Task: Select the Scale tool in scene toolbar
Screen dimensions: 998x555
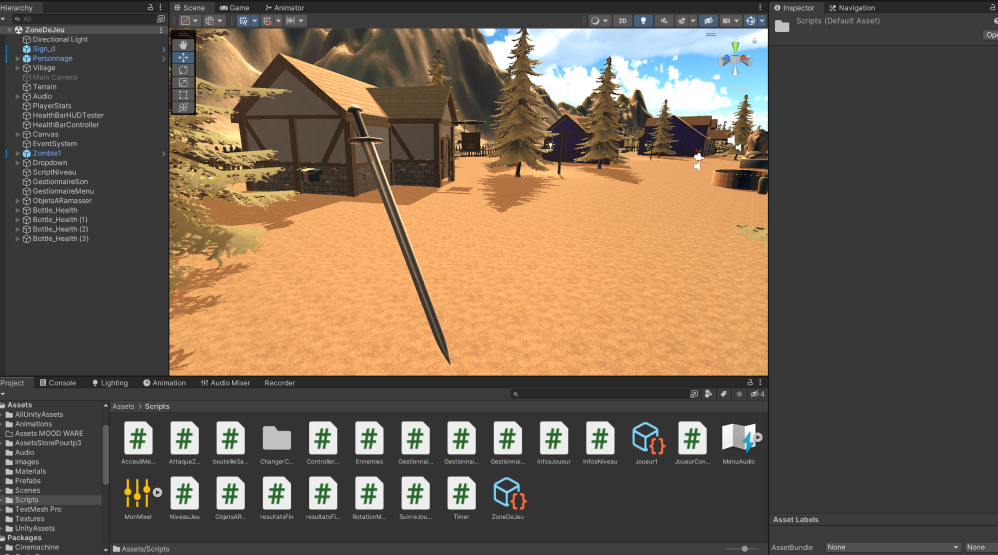Action: pos(183,83)
